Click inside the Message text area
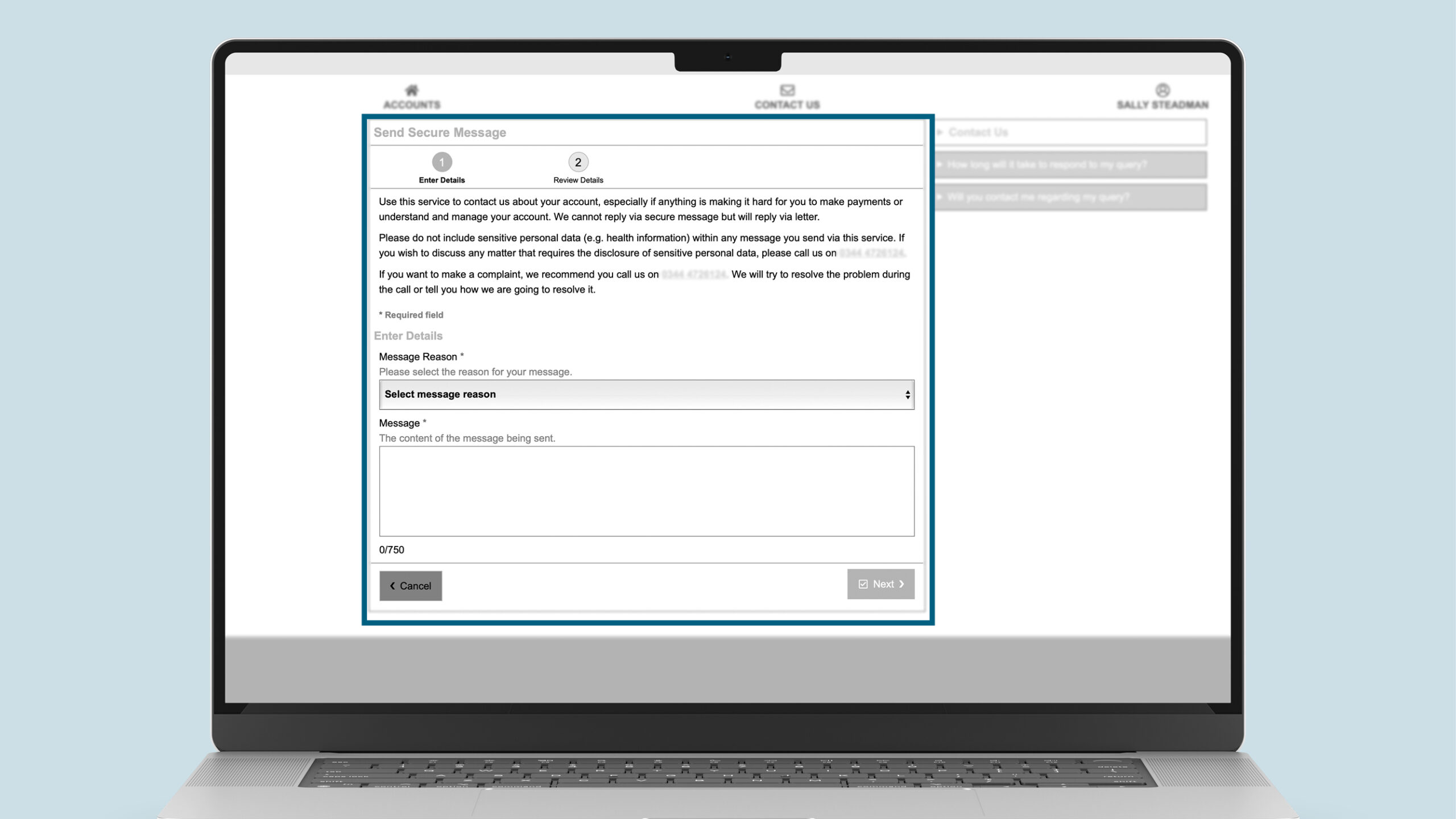This screenshot has height=819, width=1456. point(646,491)
